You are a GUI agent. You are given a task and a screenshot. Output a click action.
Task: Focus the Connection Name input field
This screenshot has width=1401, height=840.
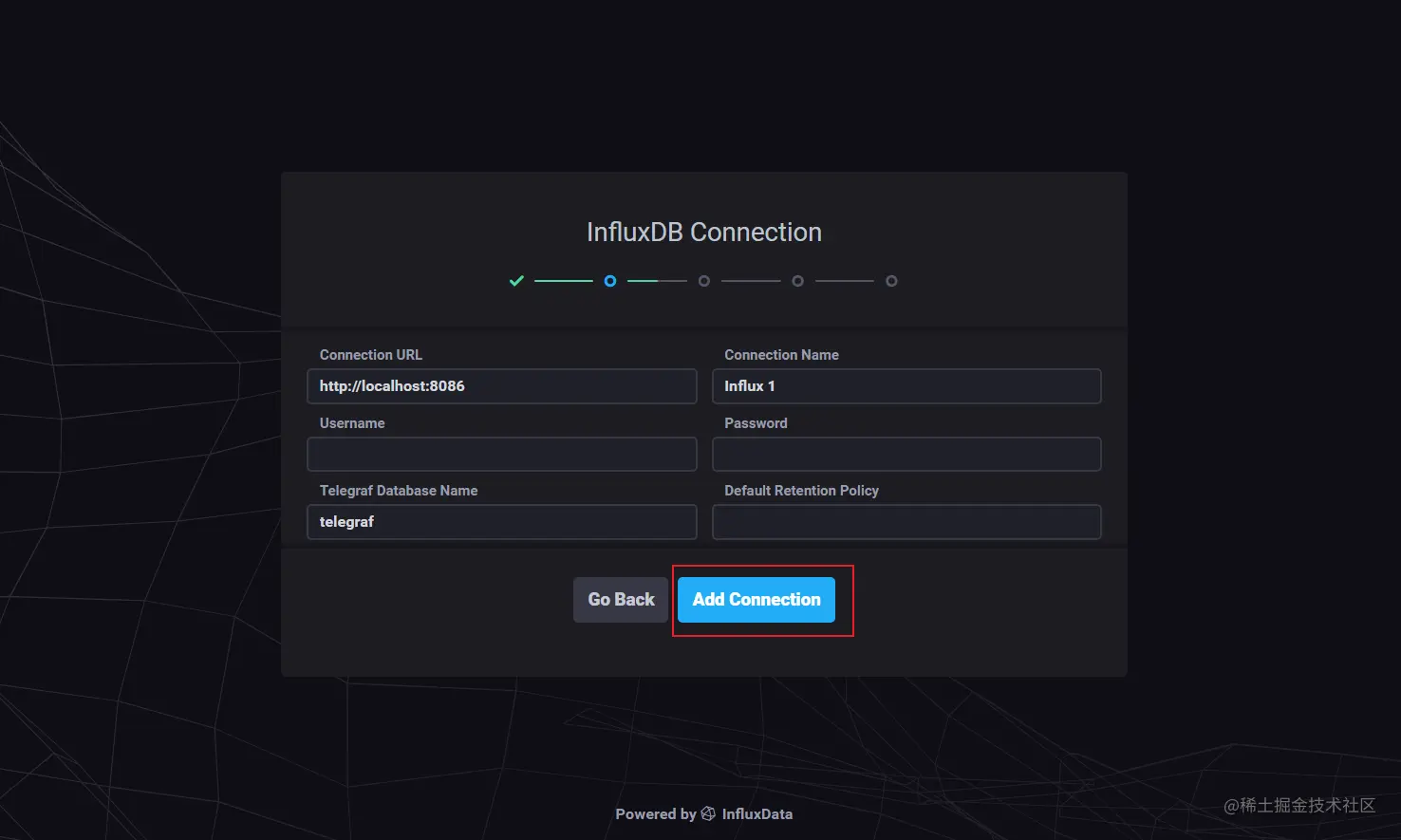click(x=906, y=386)
